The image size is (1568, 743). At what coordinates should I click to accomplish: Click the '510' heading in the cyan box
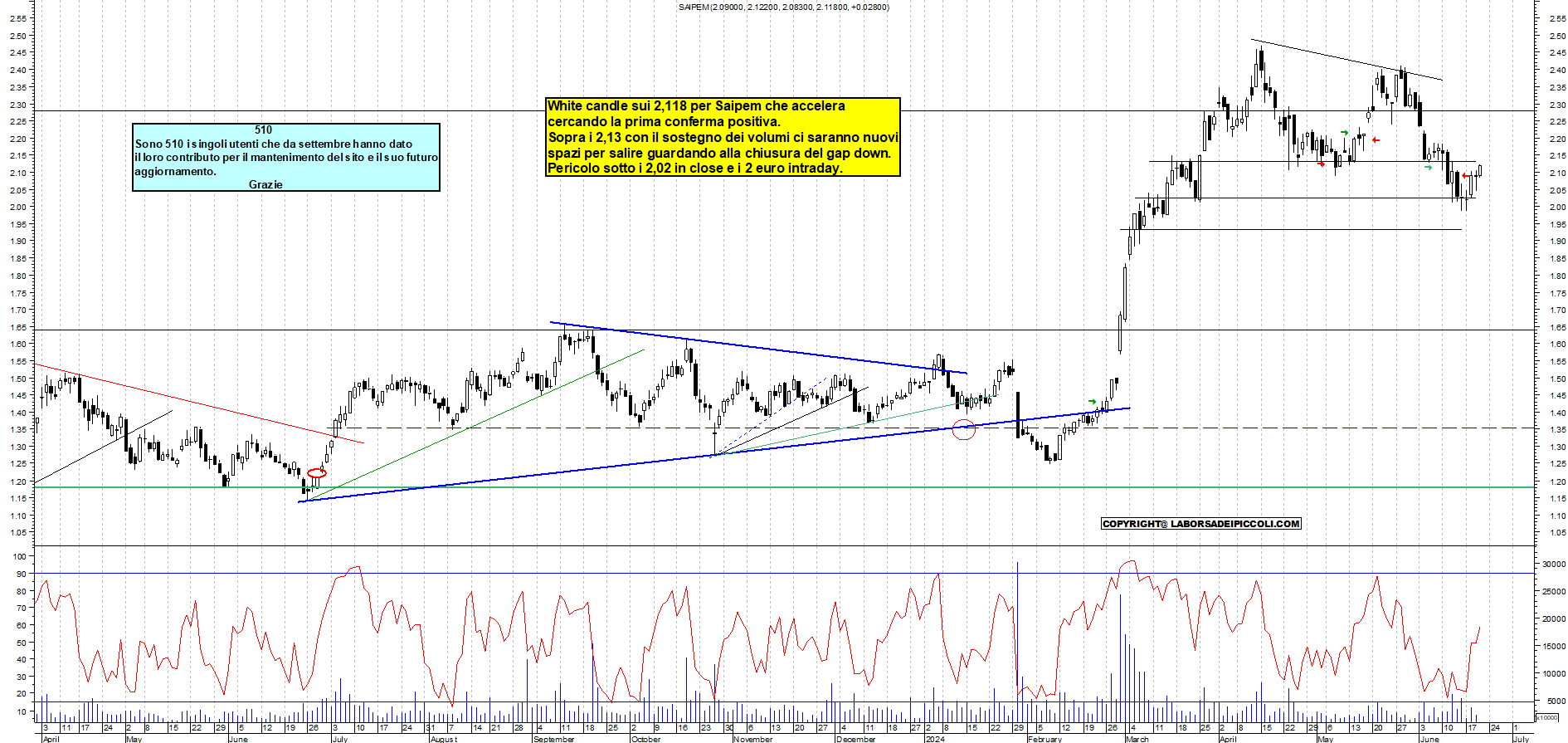263,130
